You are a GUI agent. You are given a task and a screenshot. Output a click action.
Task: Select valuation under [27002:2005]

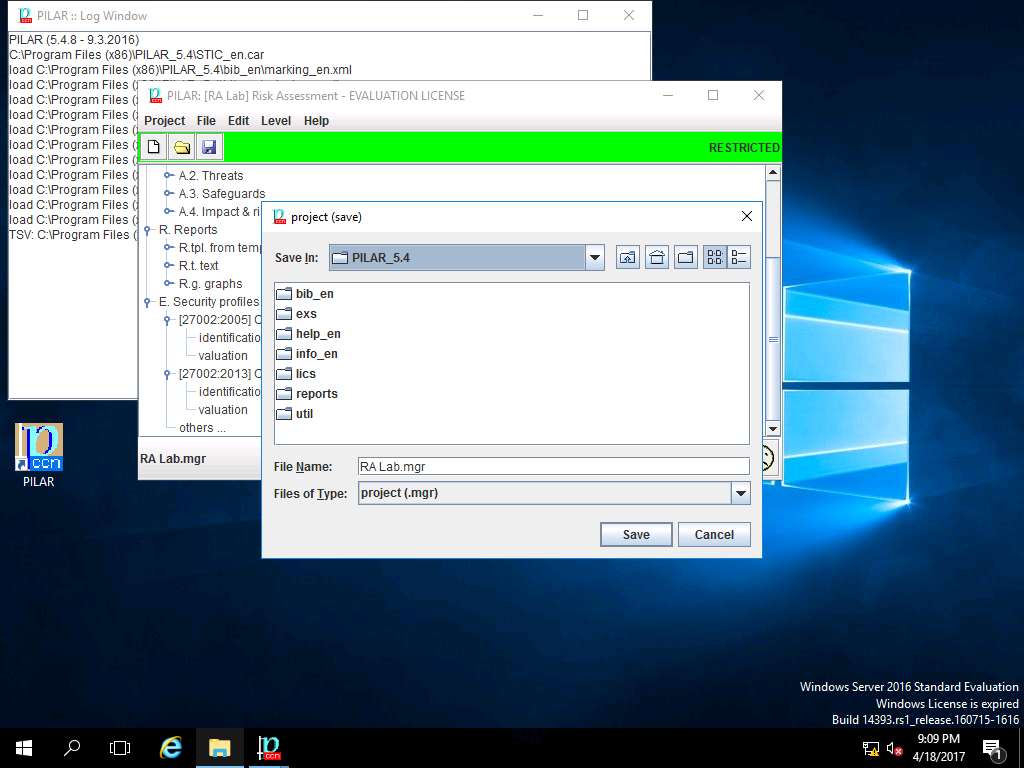tap(223, 356)
